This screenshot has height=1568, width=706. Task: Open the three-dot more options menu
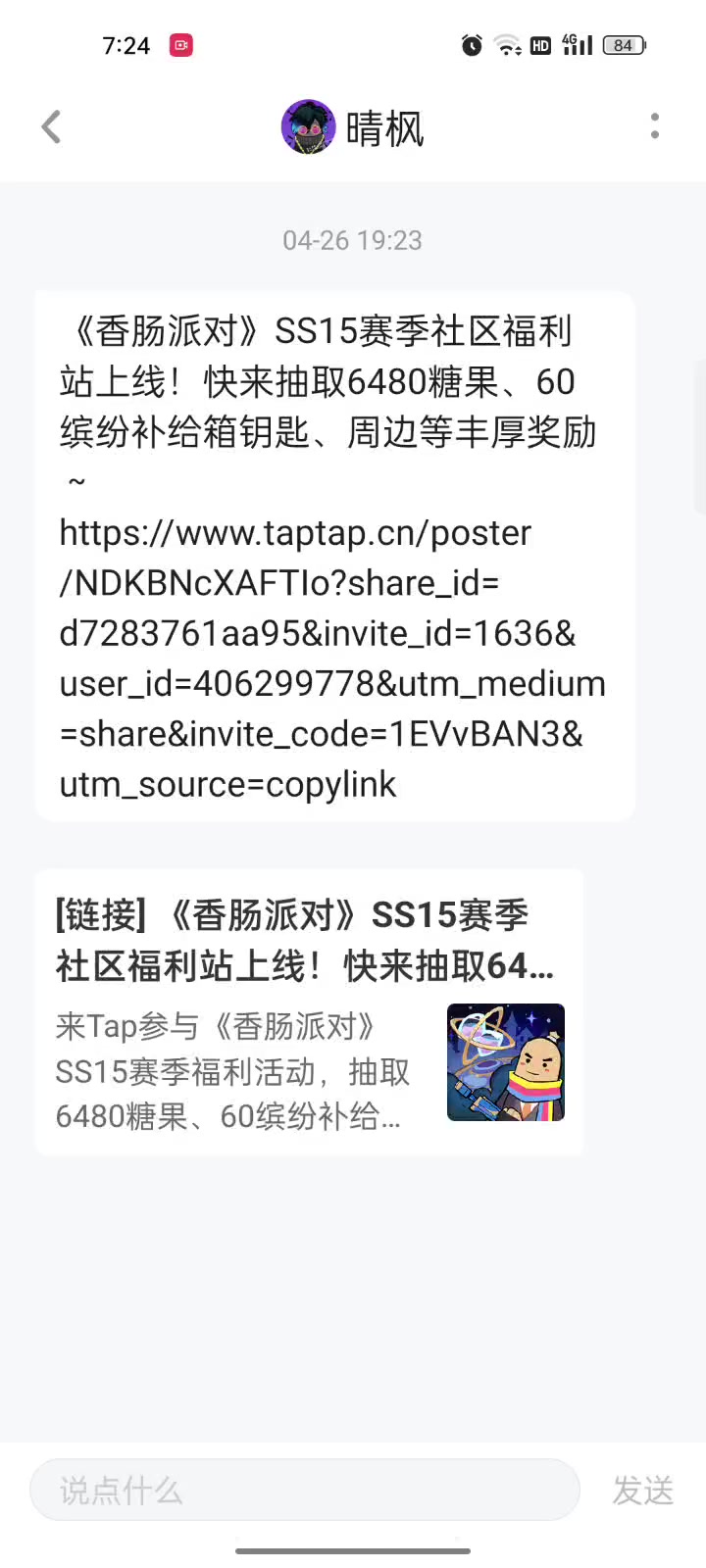[x=655, y=126]
